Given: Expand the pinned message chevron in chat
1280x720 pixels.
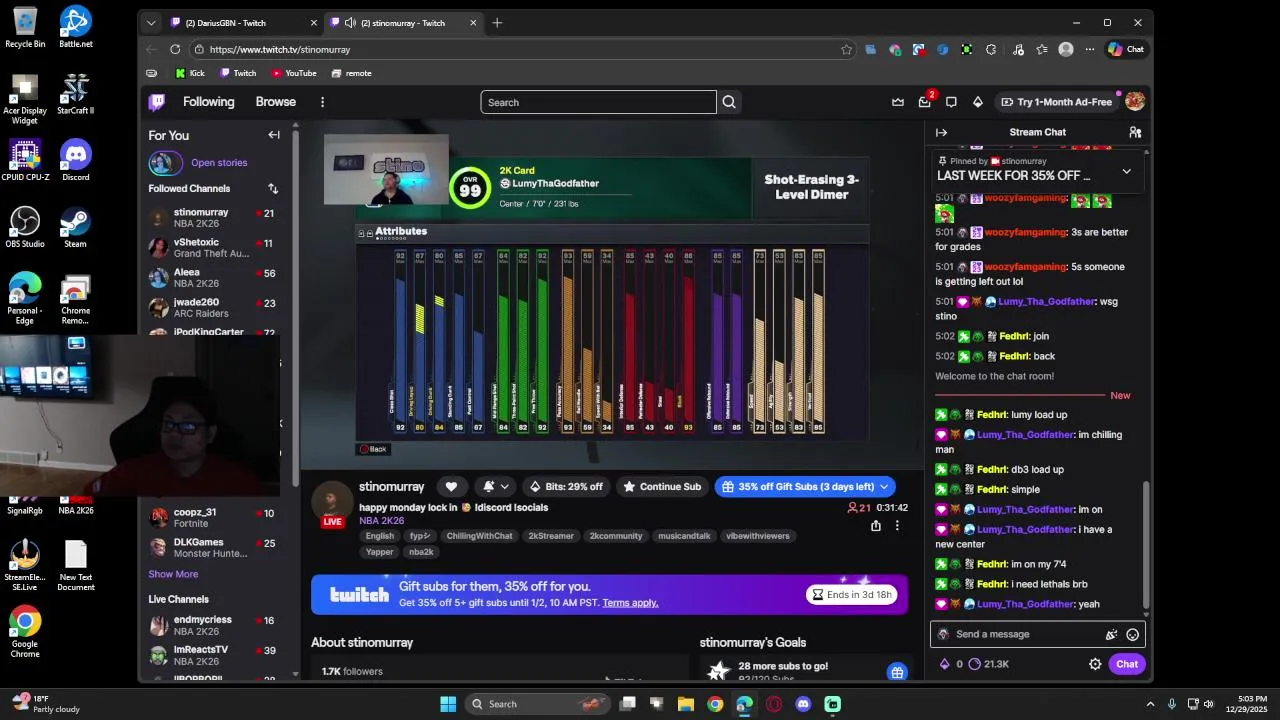Looking at the screenshot, I should [x=1126, y=171].
